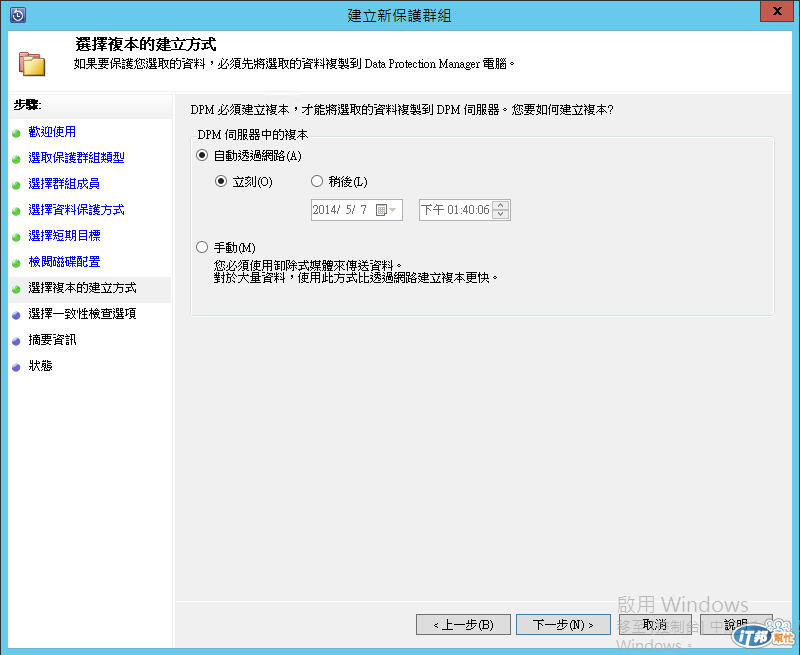Click the 選擇一致性檢查選項 step text
This screenshot has height=655, width=800.
click(82, 314)
